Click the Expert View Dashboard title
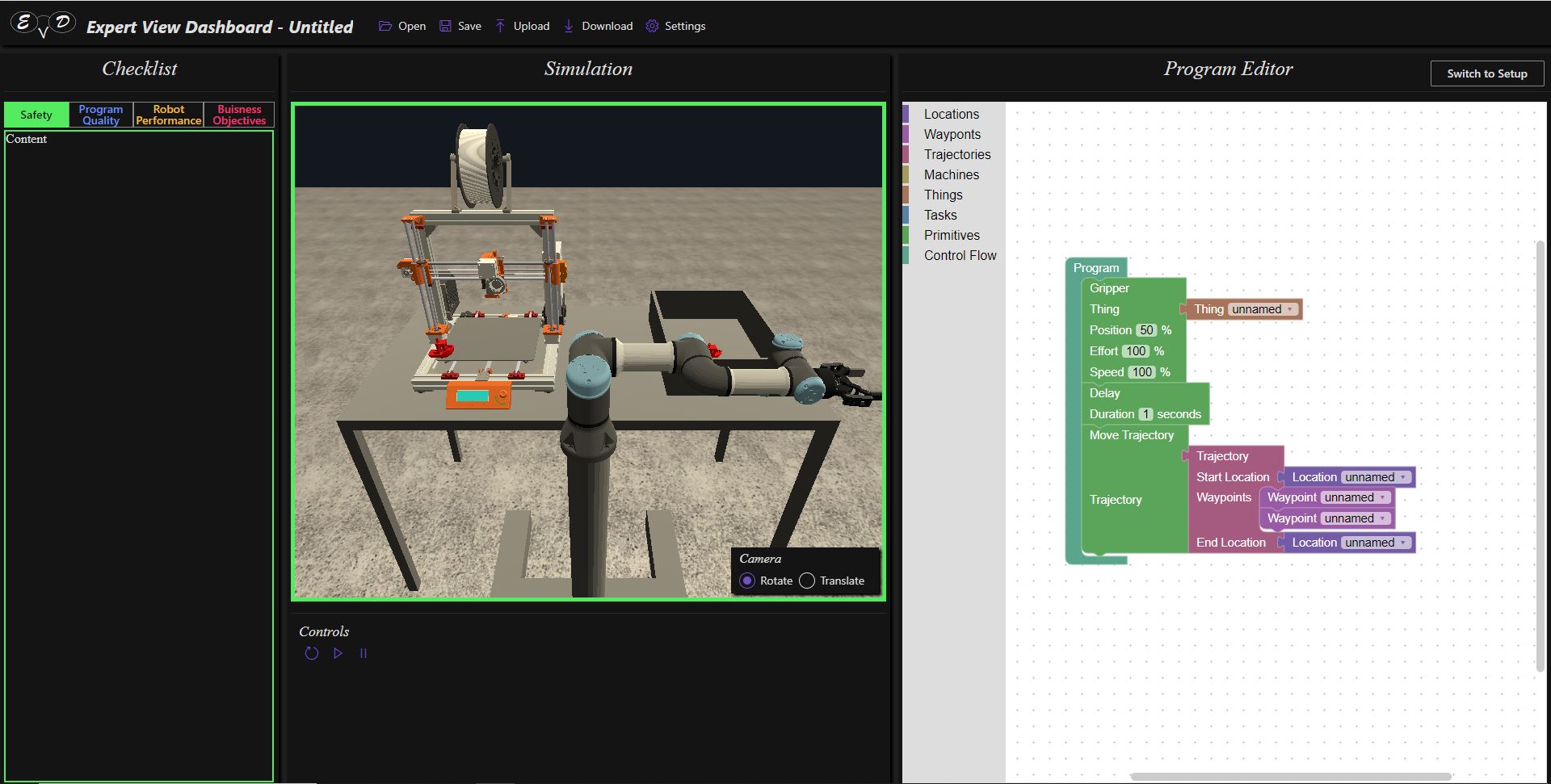 pos(220,27)
